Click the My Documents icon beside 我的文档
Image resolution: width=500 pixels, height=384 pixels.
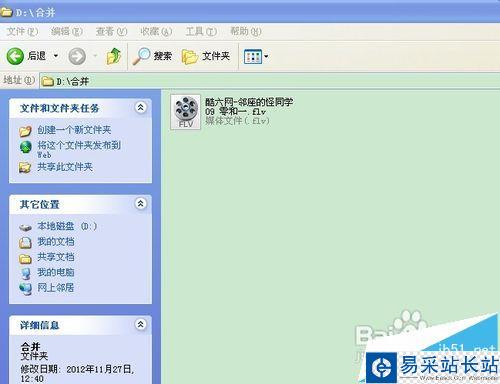[x=25, y=242]
